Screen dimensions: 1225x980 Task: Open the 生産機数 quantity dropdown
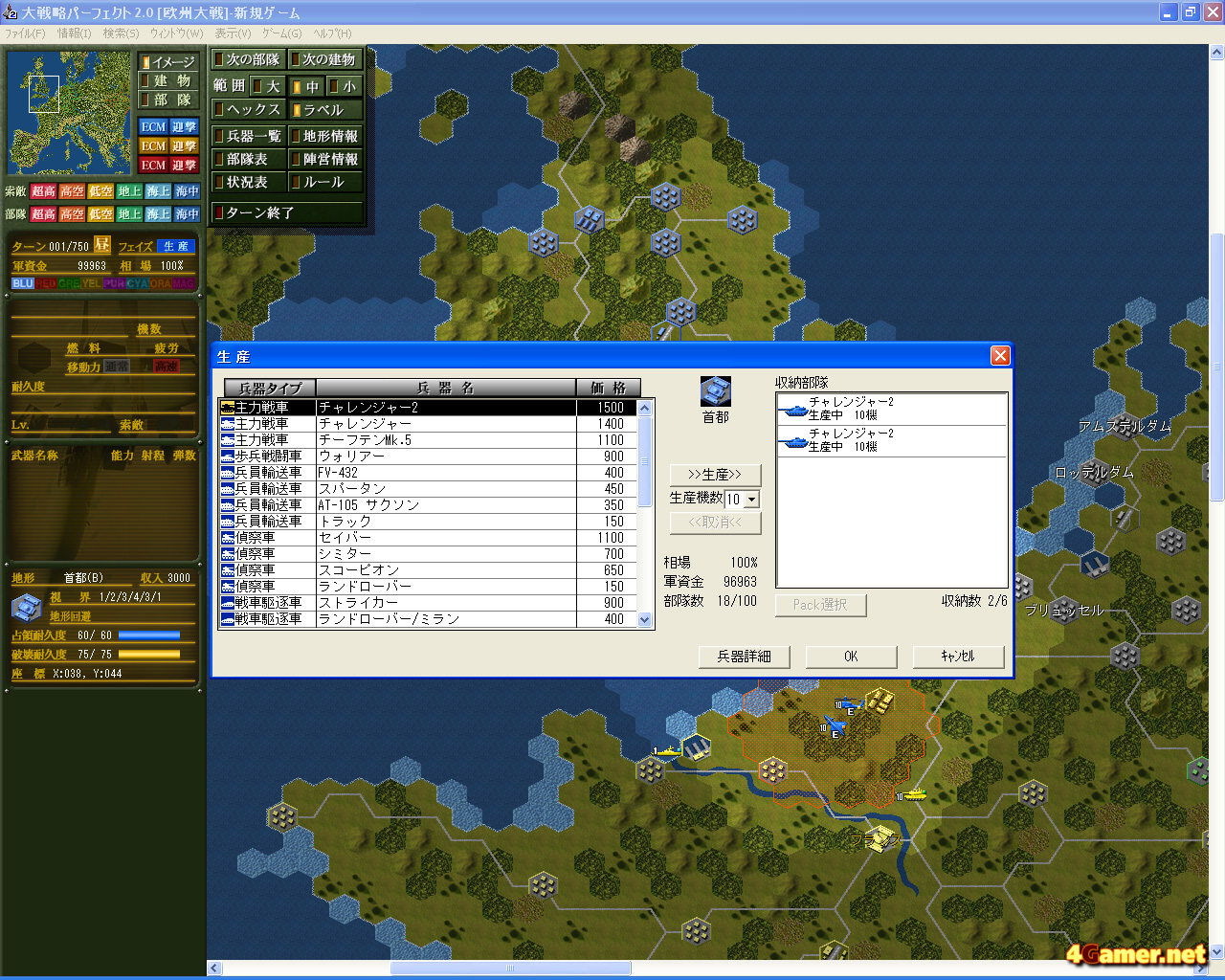(x=751, y=500)
